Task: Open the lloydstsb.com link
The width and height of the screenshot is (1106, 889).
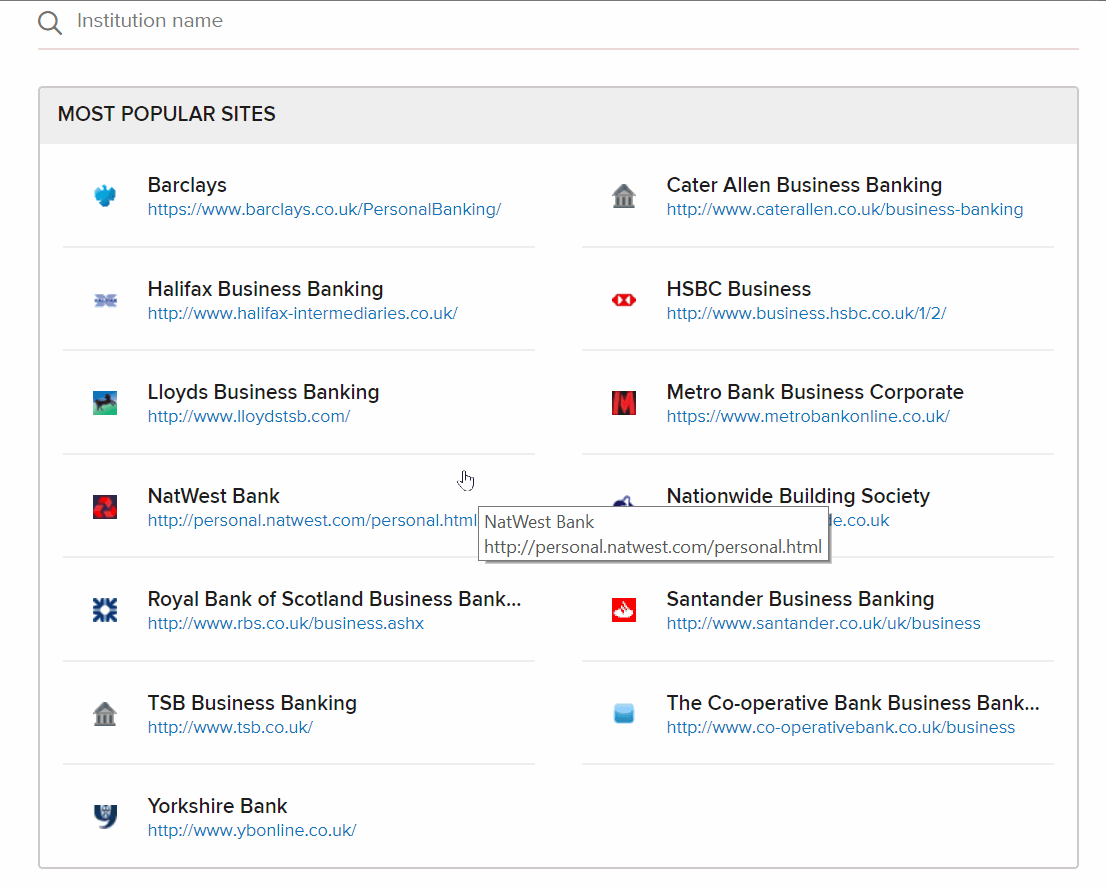Action: pos(249,416)
